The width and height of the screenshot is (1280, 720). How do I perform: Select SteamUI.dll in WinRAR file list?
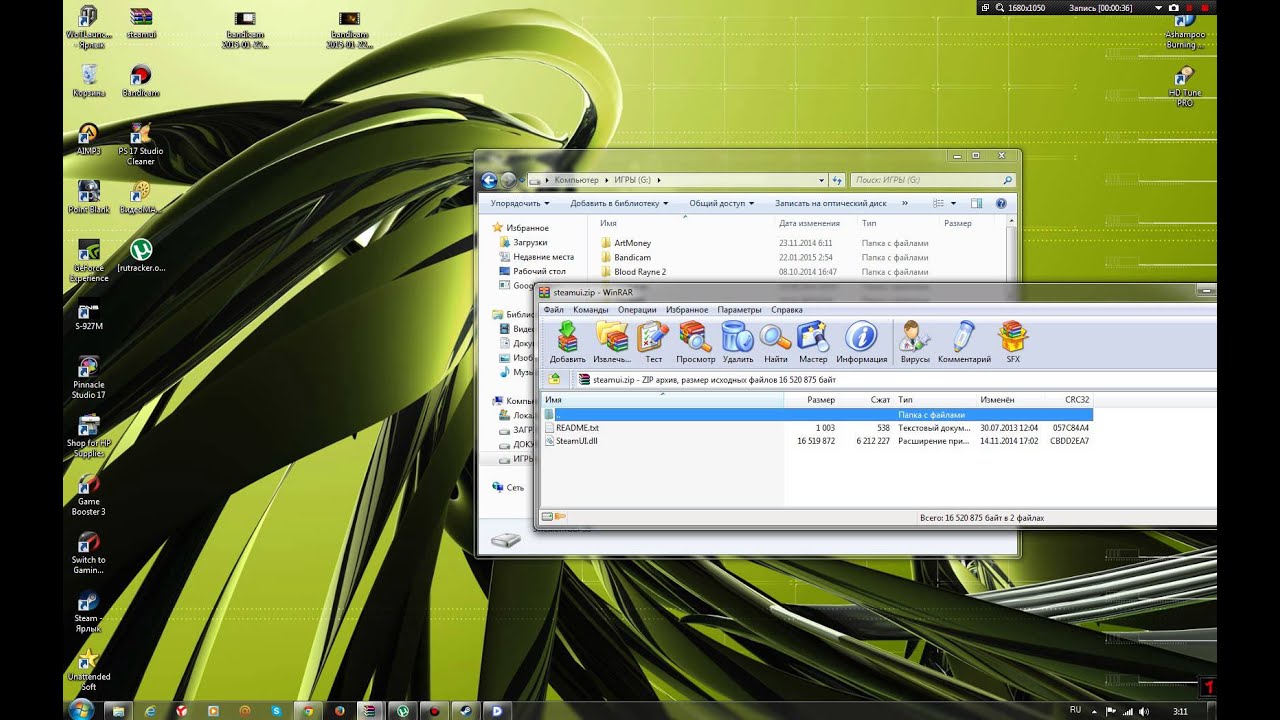coord(576,441)
